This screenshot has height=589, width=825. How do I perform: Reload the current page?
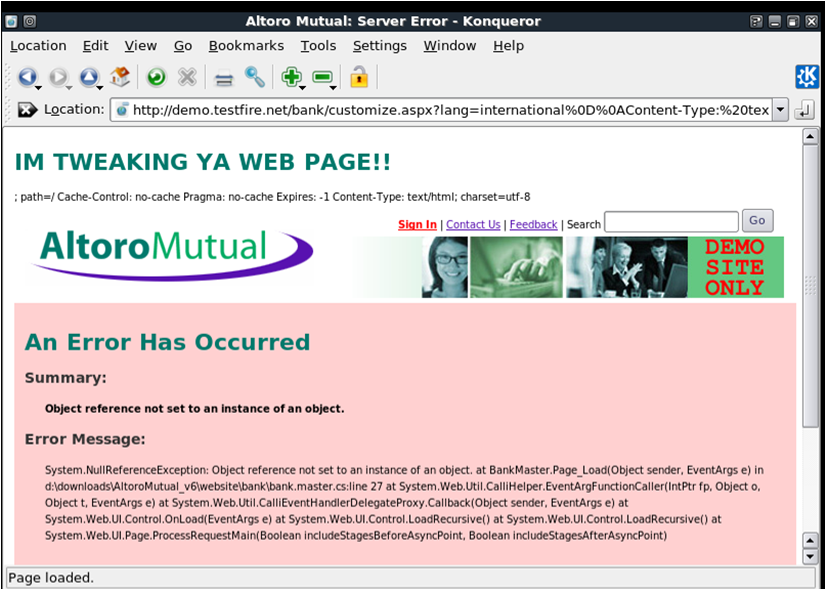[x=156, y=77]
